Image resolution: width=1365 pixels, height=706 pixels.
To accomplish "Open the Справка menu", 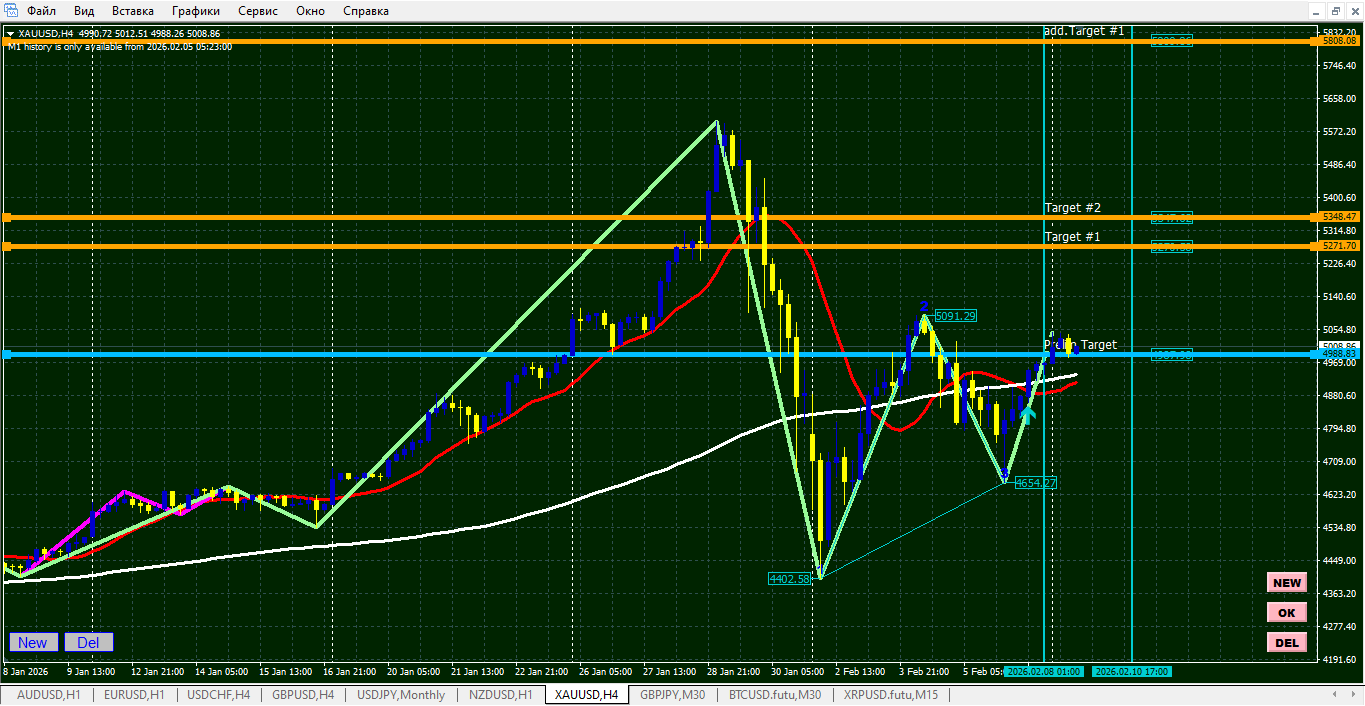I will coord(366,11).
